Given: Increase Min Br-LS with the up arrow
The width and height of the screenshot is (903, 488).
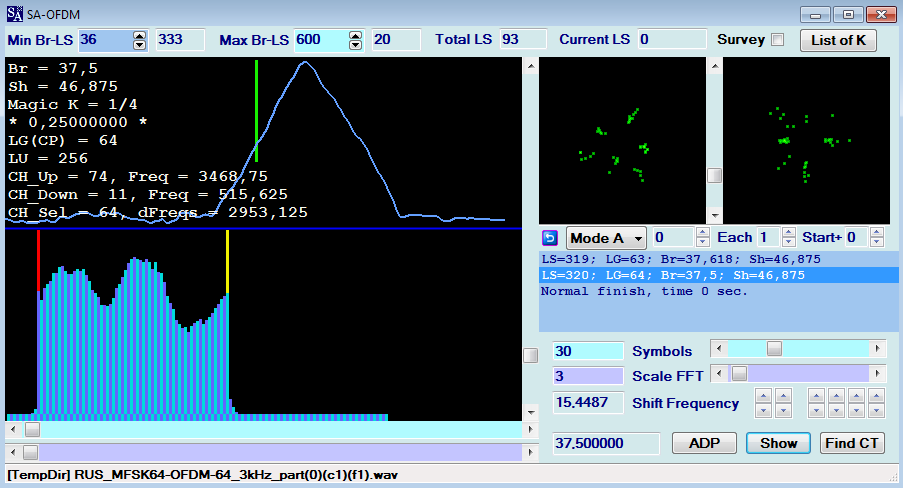Looking at the screenshot, I should pyautogui.click(x=139, y=36).
